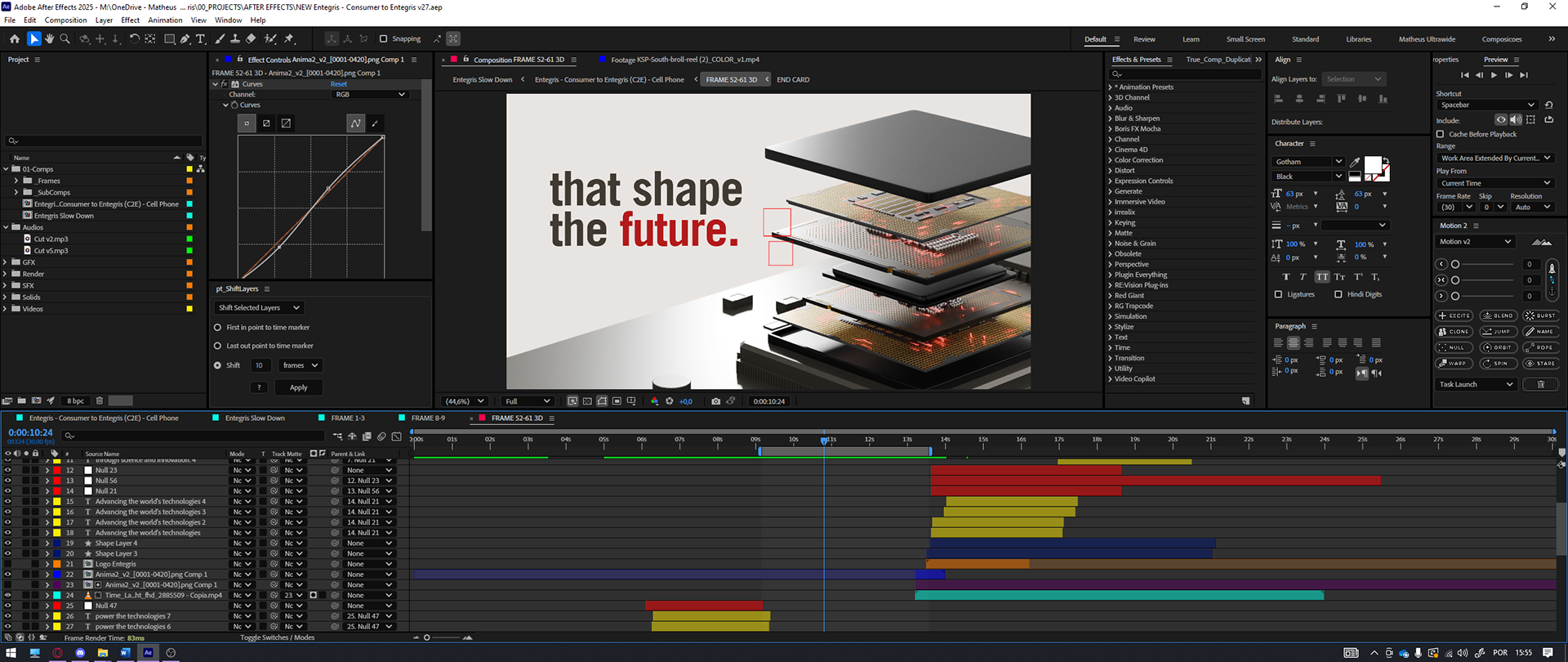The width and height of the screenshot is (1568, 662).
Task: Select the Pen tool
Action: coord(185,38)
